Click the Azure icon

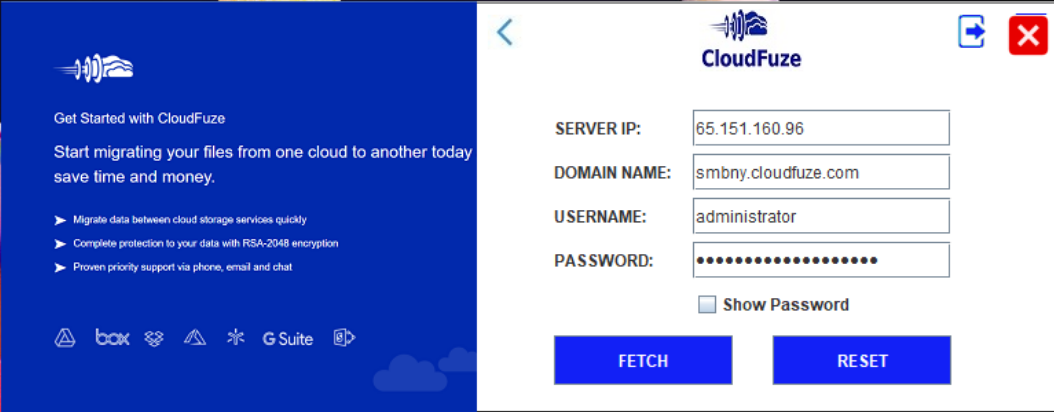(x=195, y=338)
